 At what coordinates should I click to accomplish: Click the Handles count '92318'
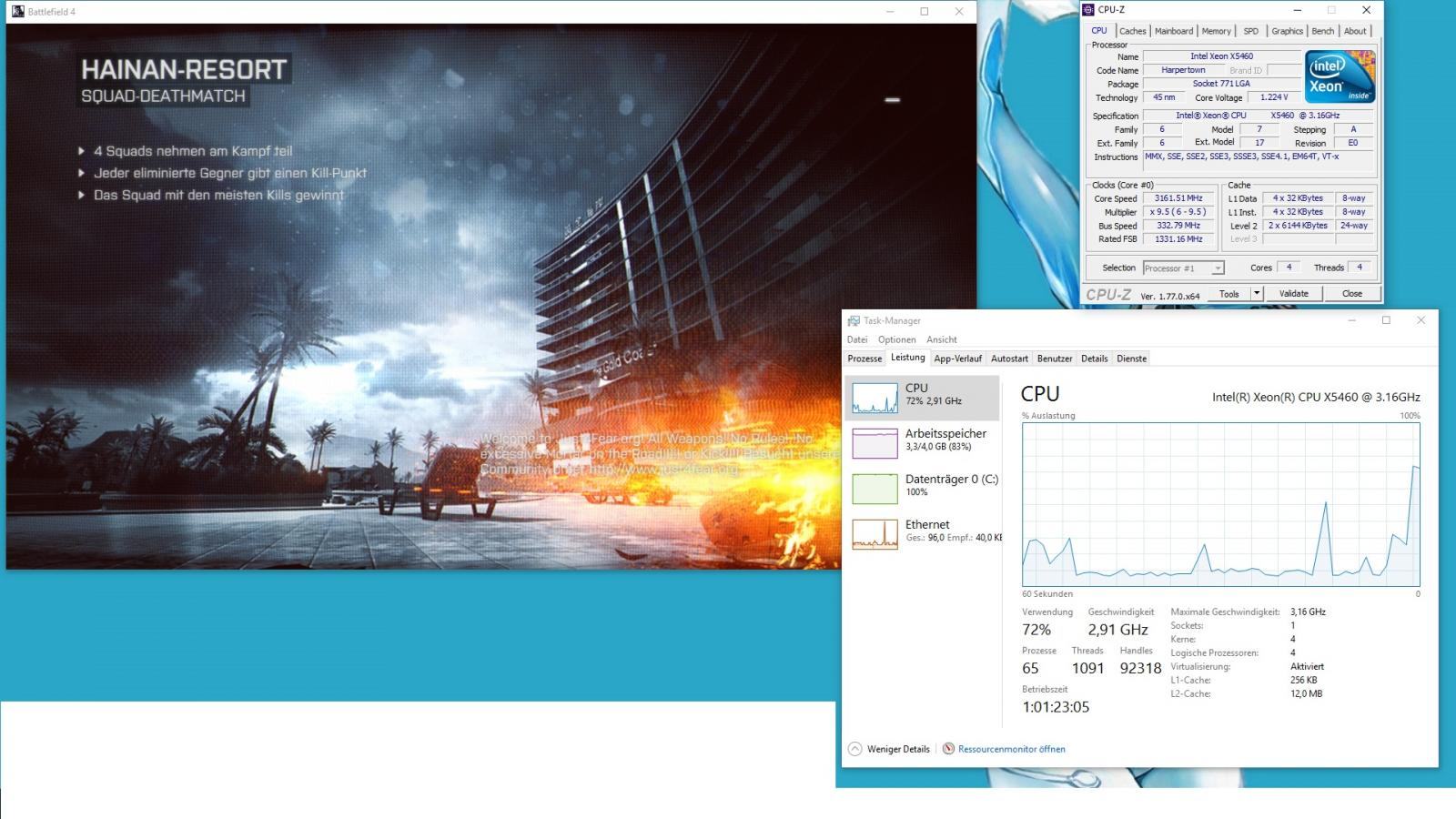point(1140,668)
